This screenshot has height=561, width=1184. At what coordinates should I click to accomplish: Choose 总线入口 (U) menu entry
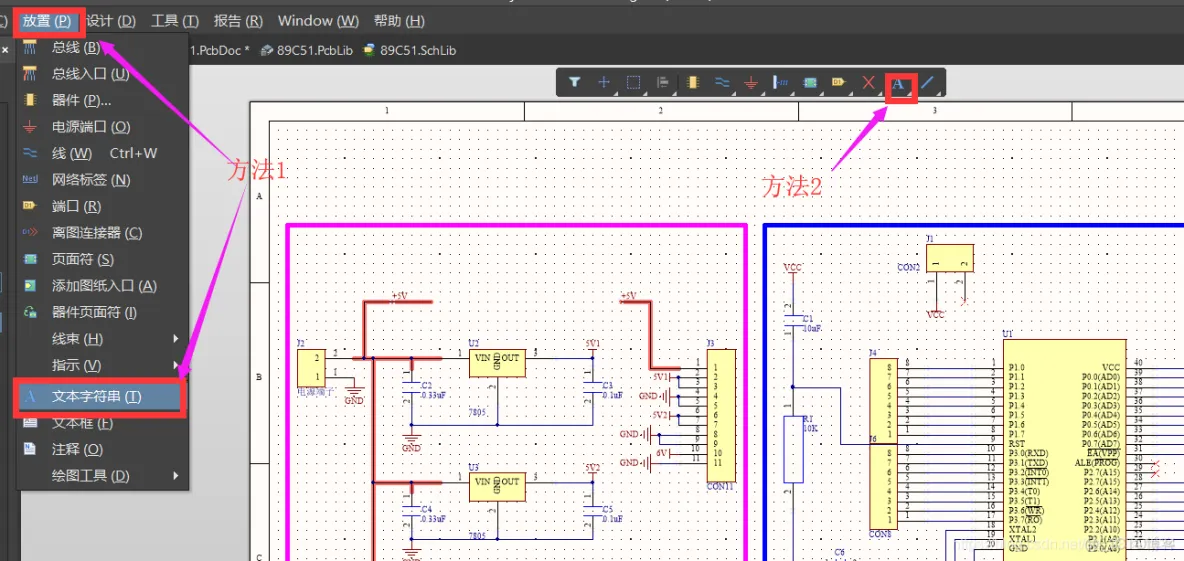[103, 74]
